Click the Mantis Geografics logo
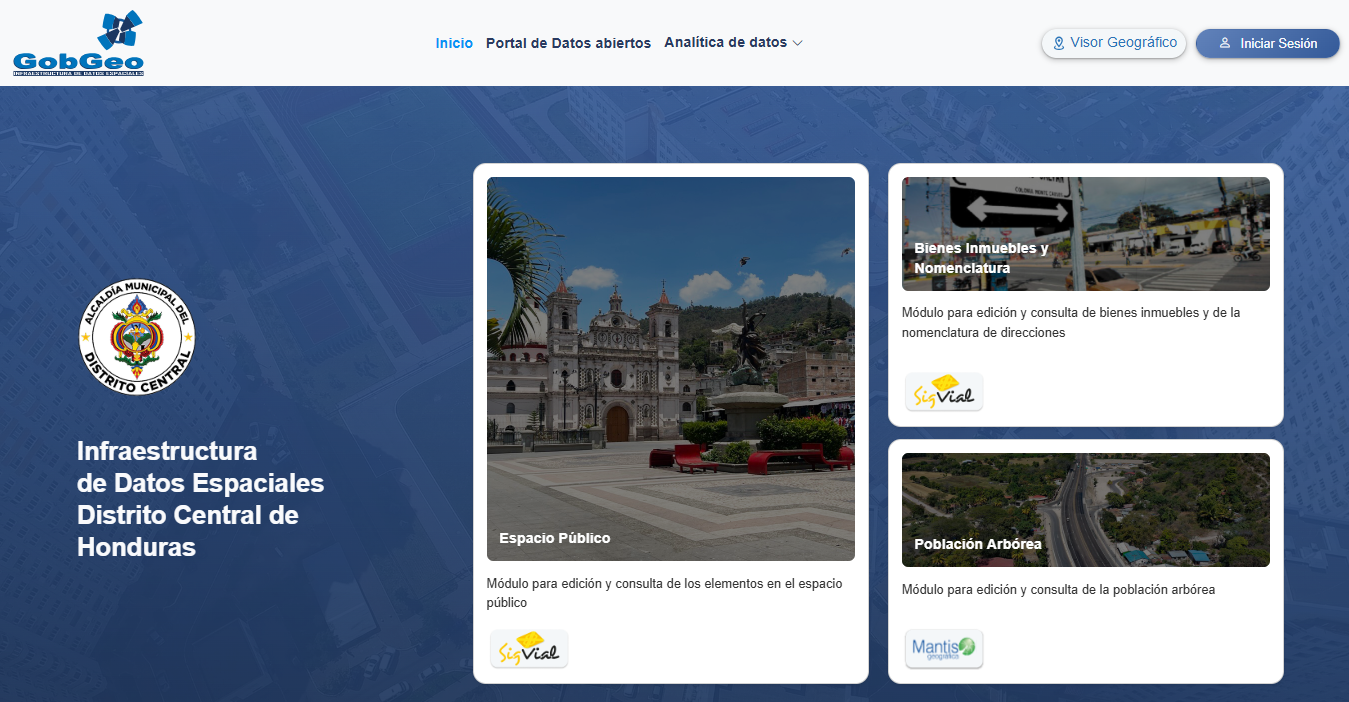This screenshot has height=702, width=1349. click(x=944, y=648)
